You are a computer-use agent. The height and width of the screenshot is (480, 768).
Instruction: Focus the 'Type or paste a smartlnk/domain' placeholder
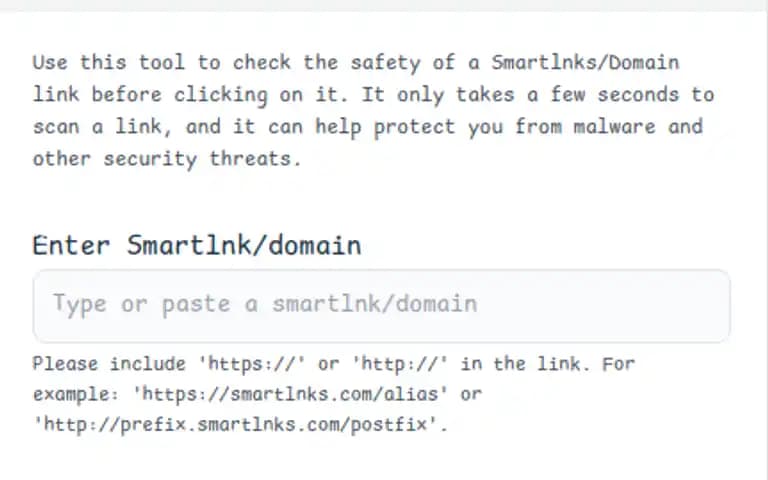click(x=265, y=304)
